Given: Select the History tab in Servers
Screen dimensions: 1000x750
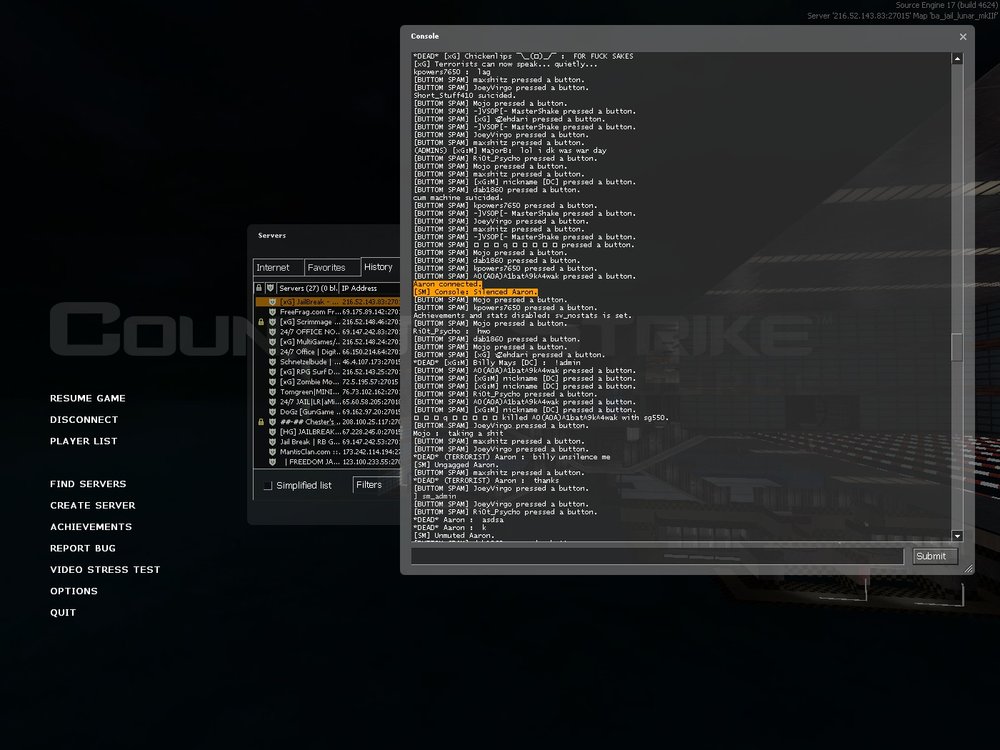Looking at the screenshot, I should [380, 267].
